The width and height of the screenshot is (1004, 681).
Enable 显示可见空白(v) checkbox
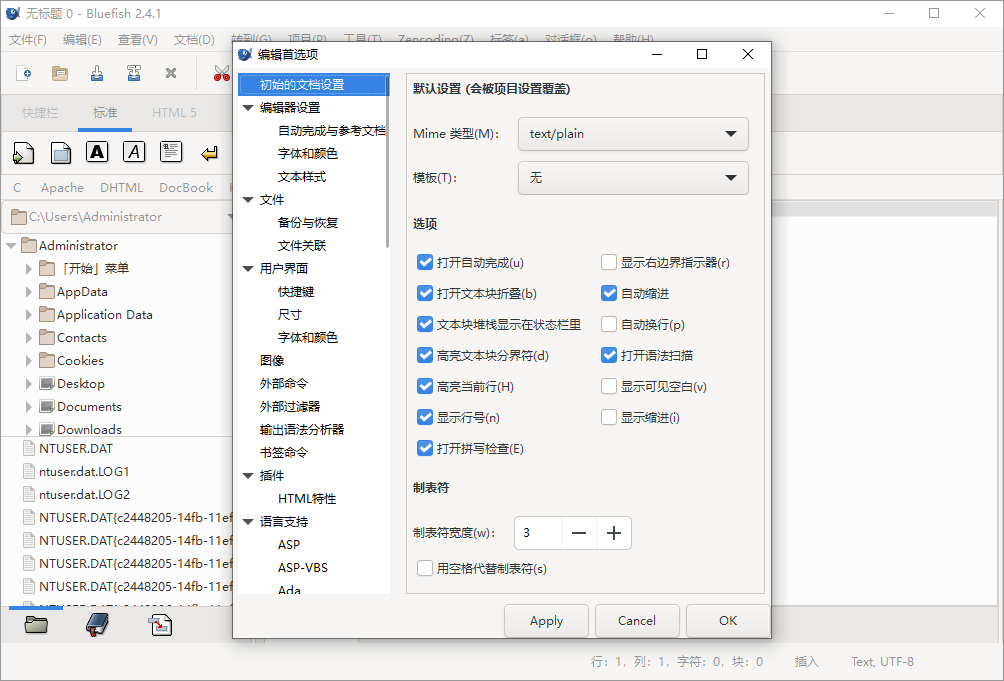click(609, 387)
